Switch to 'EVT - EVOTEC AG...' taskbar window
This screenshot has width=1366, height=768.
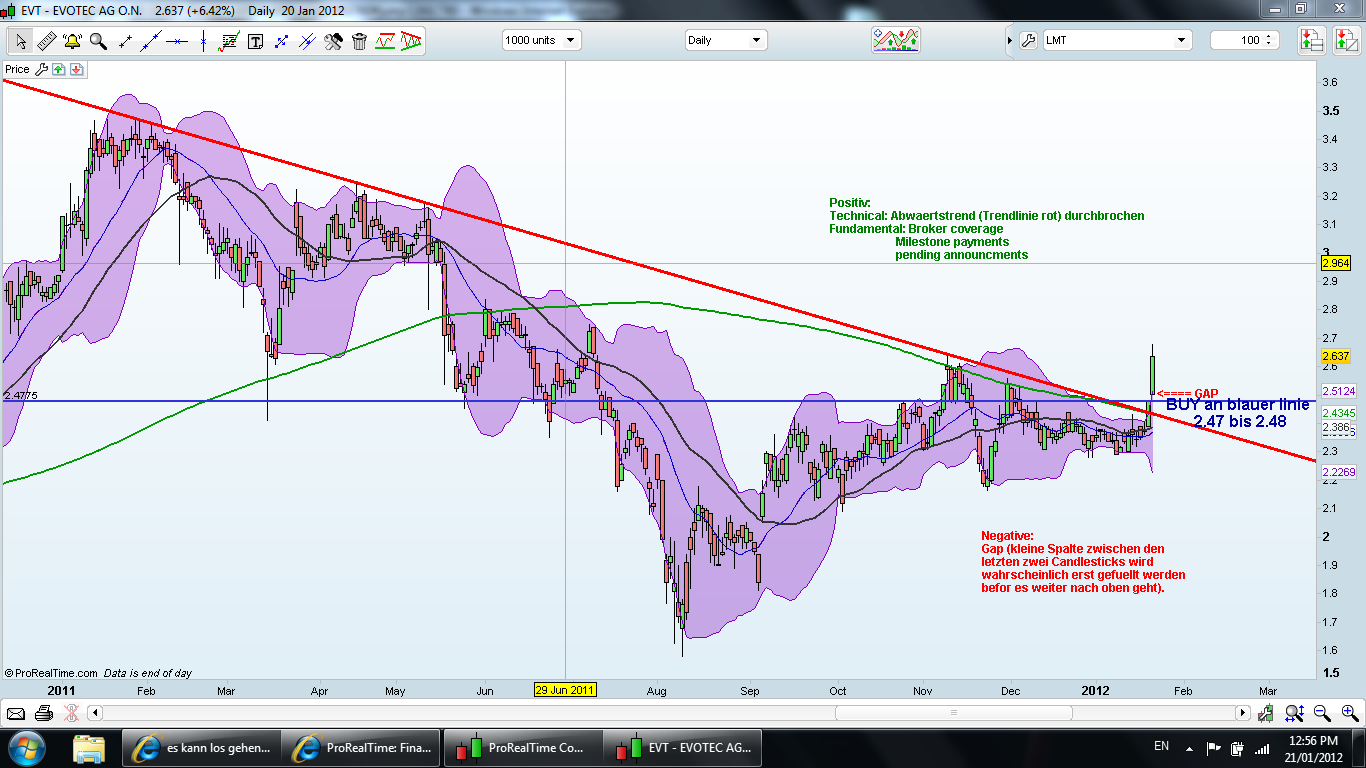pyautogui.click(x=682, y=747)
